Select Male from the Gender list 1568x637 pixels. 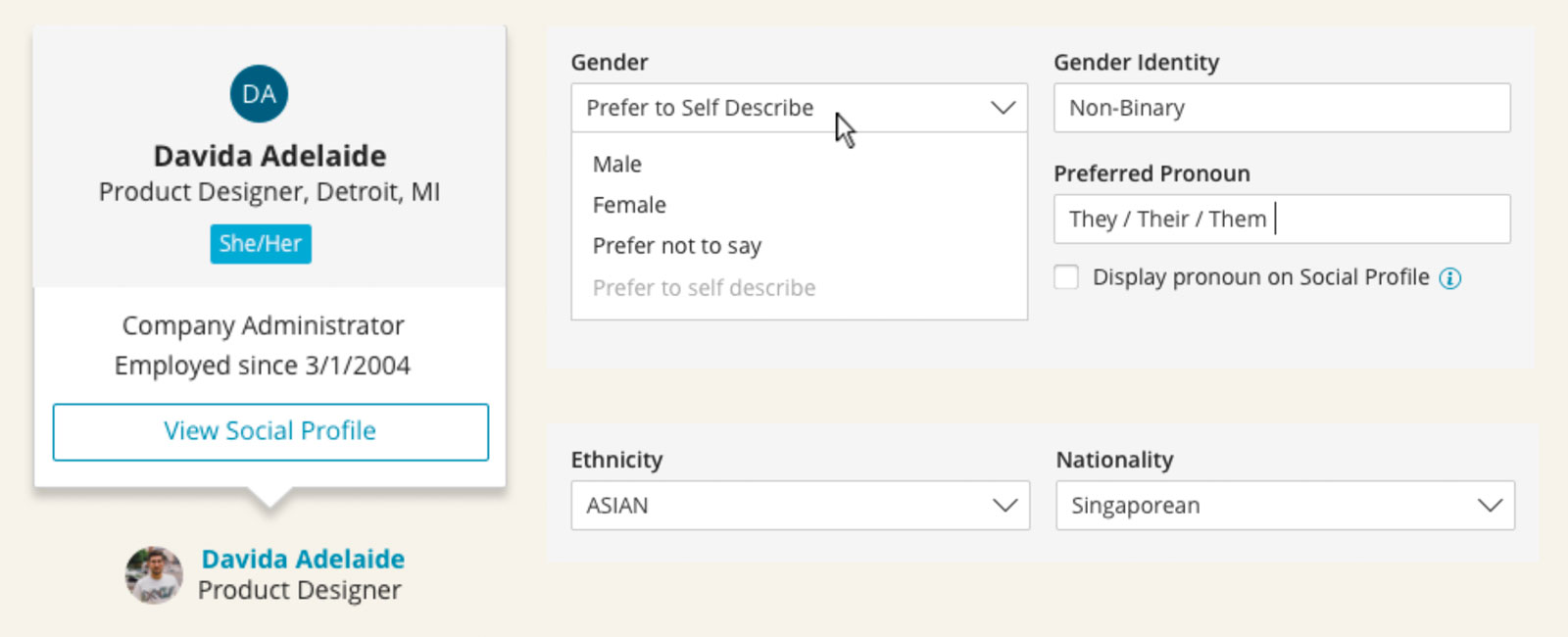(617, 165)
